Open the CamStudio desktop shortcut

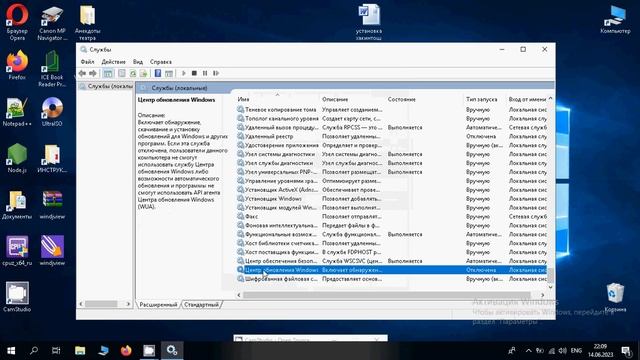point(17,297)
